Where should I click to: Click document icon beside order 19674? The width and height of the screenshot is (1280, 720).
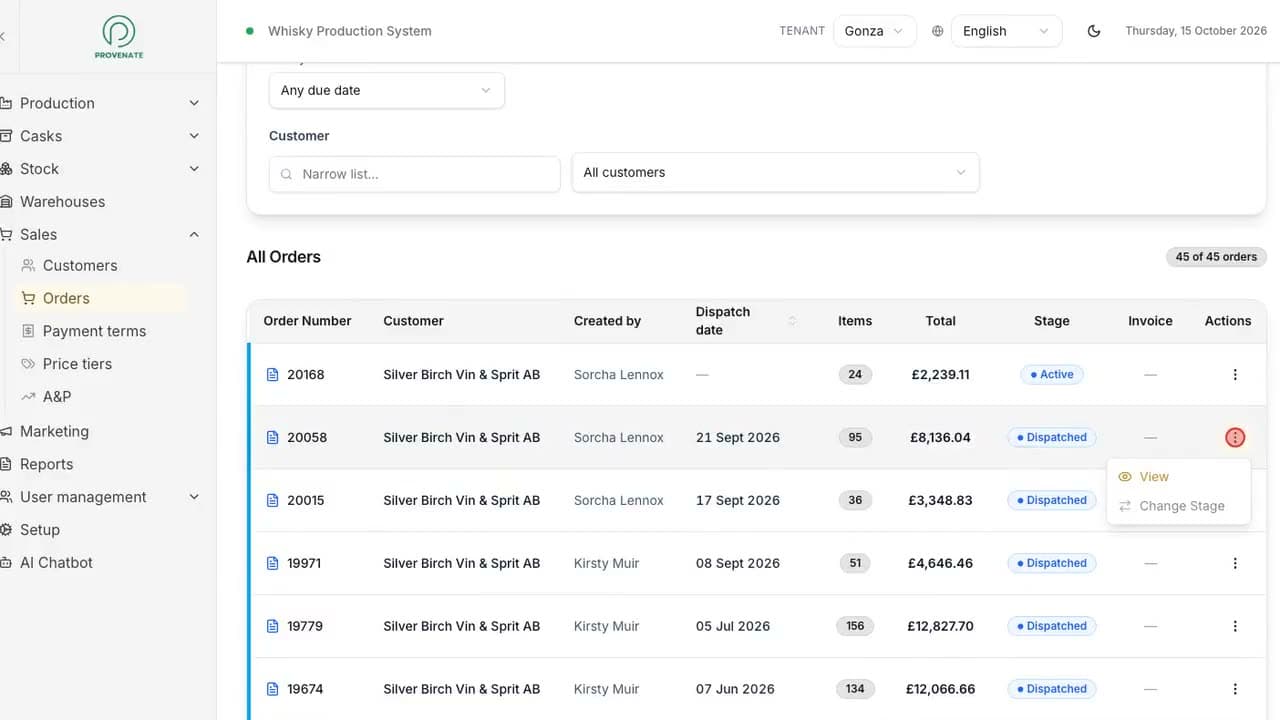[272, 690]
